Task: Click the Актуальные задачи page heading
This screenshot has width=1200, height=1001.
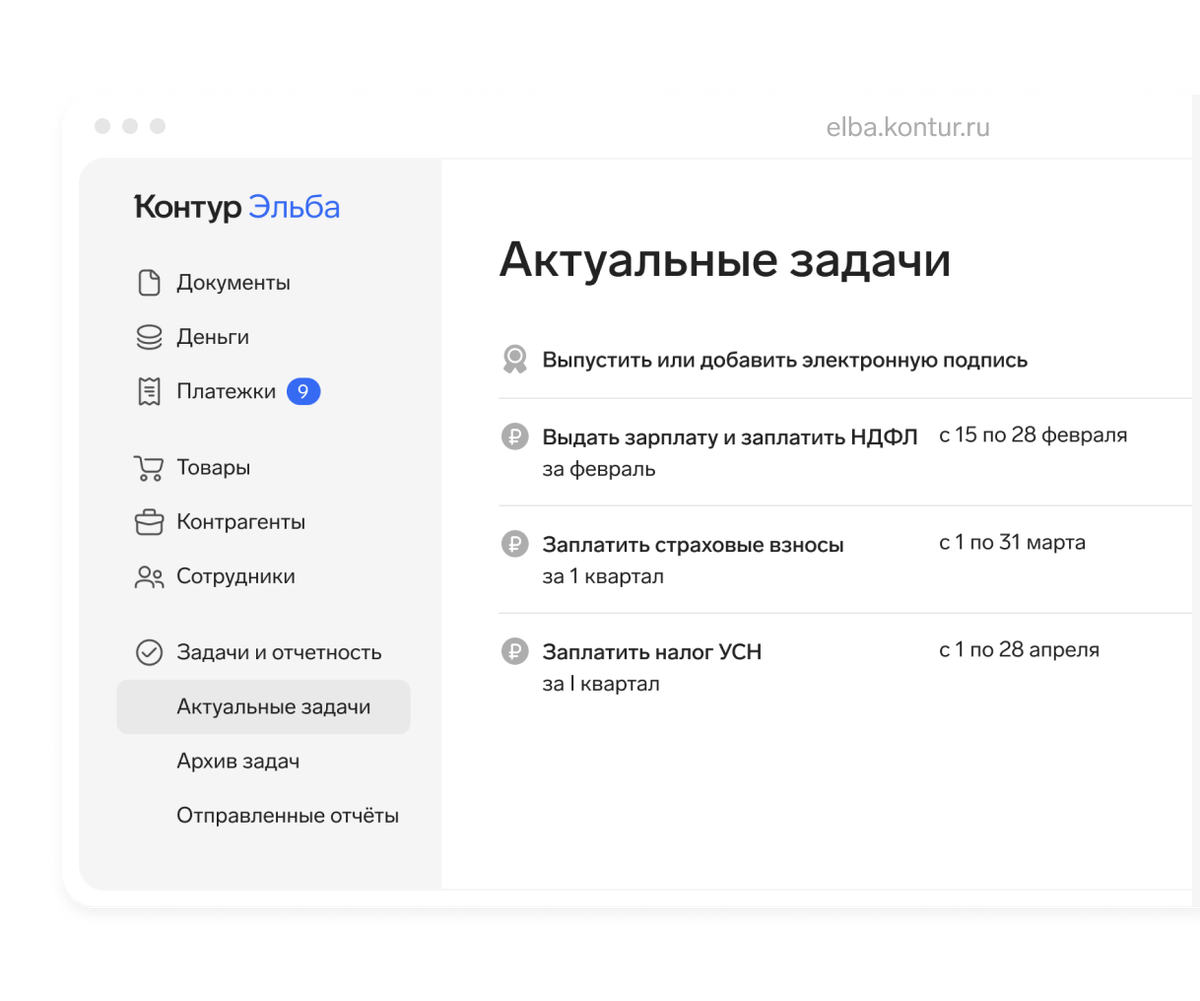Action: [x=725, y=260]
